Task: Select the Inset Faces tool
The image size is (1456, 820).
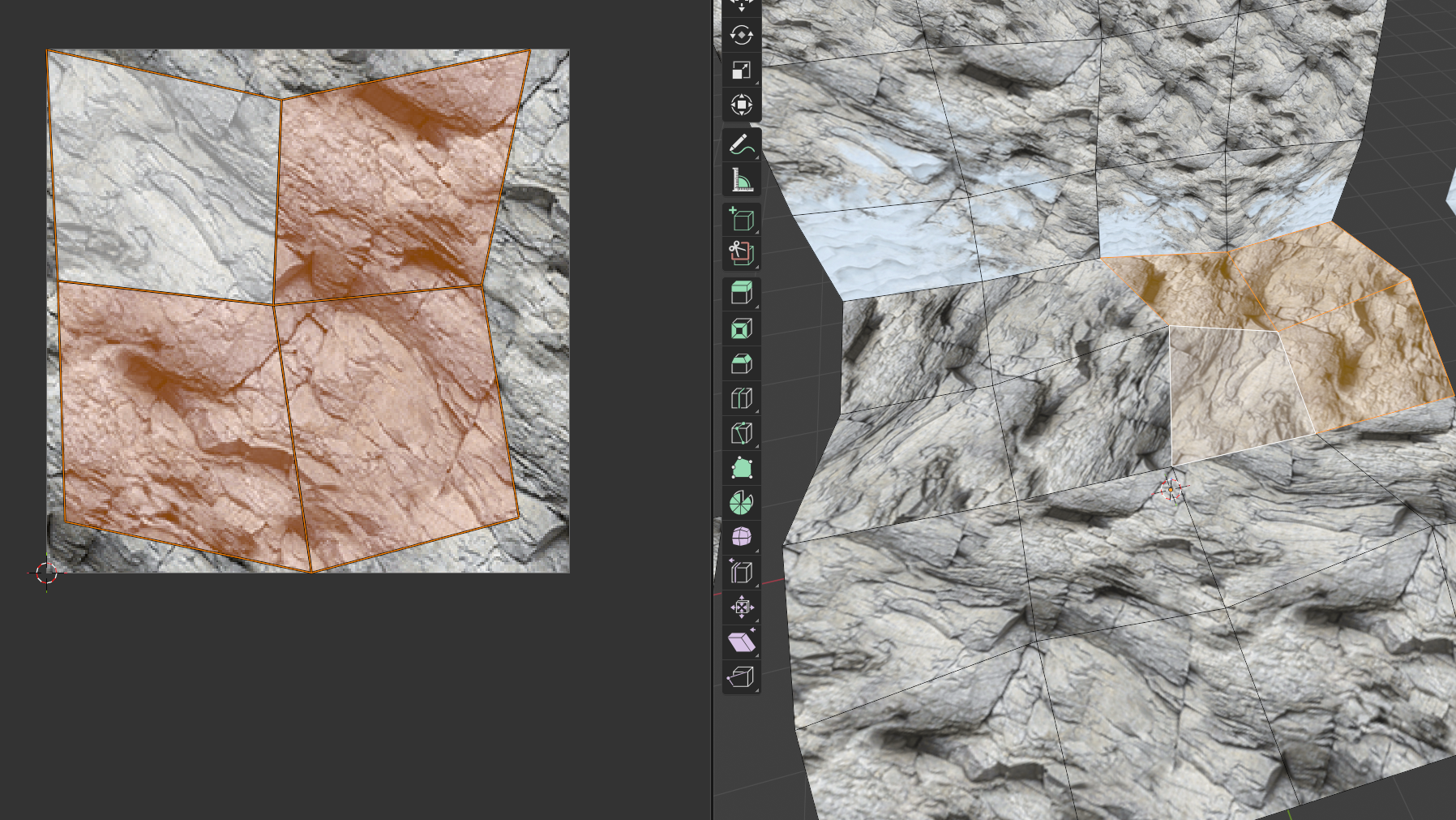Action: (x=741, y=328)
